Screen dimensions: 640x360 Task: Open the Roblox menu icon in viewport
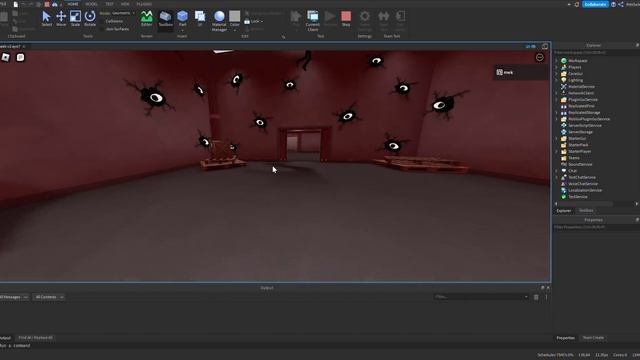point(6,57)
